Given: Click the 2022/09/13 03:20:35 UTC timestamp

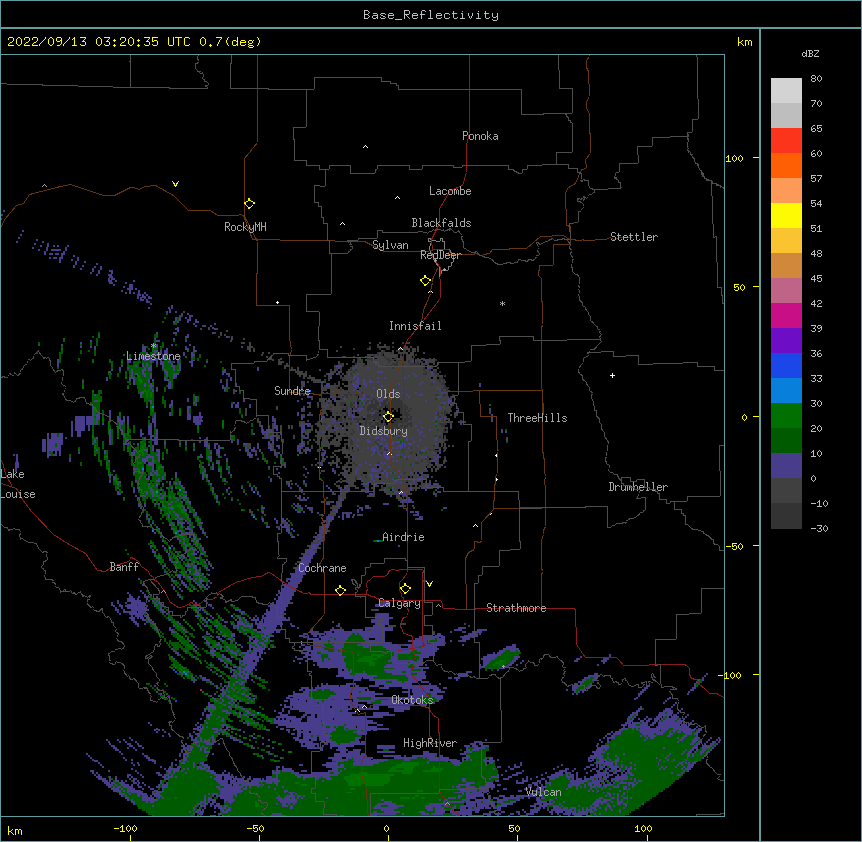Looking at the screenshot, I should [x=99, y=42].
